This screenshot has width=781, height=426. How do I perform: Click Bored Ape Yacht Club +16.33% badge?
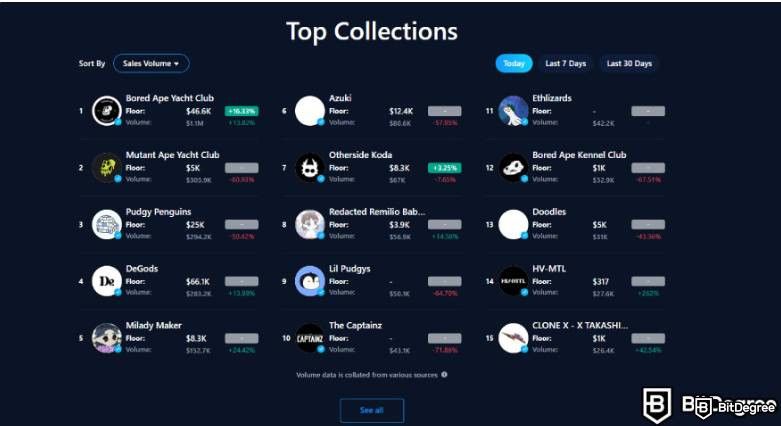(242, 111)
